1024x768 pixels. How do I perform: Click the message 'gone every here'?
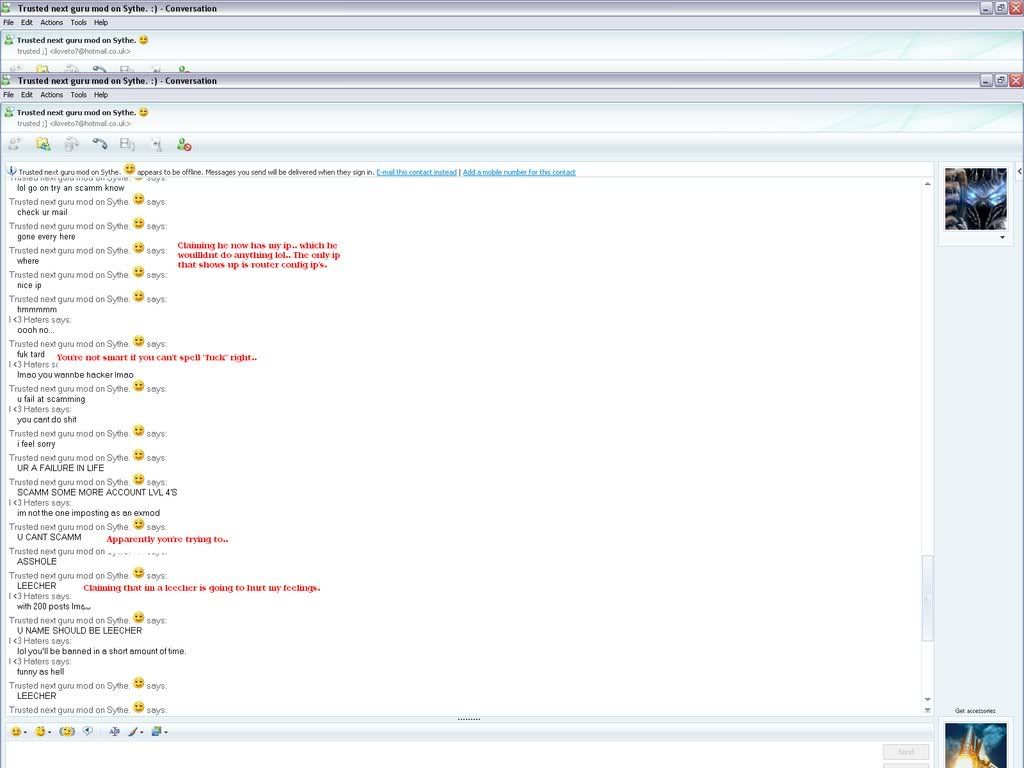point(46,237)
